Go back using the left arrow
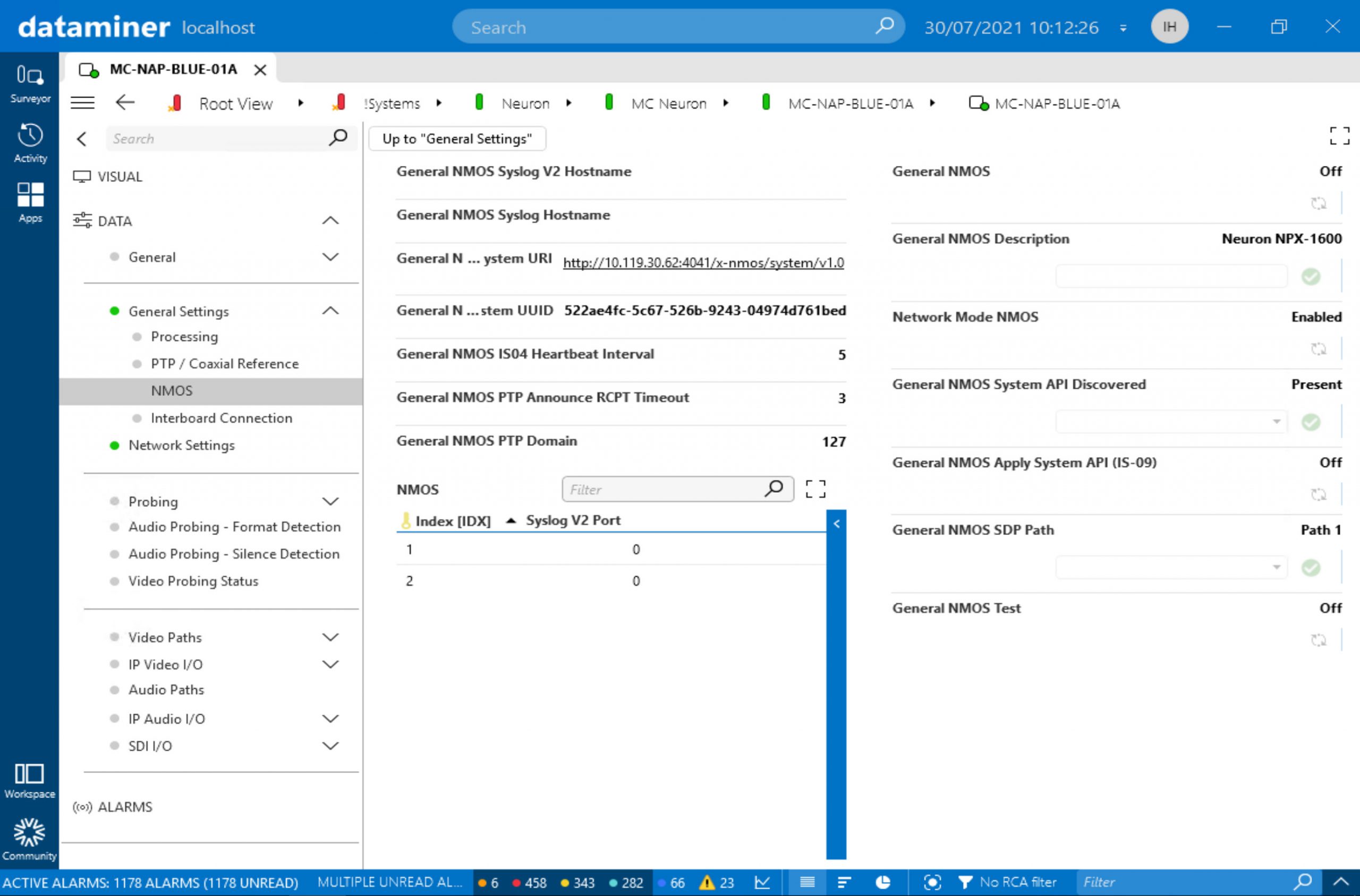This screenshot has height=896, width=1360. 125,103
